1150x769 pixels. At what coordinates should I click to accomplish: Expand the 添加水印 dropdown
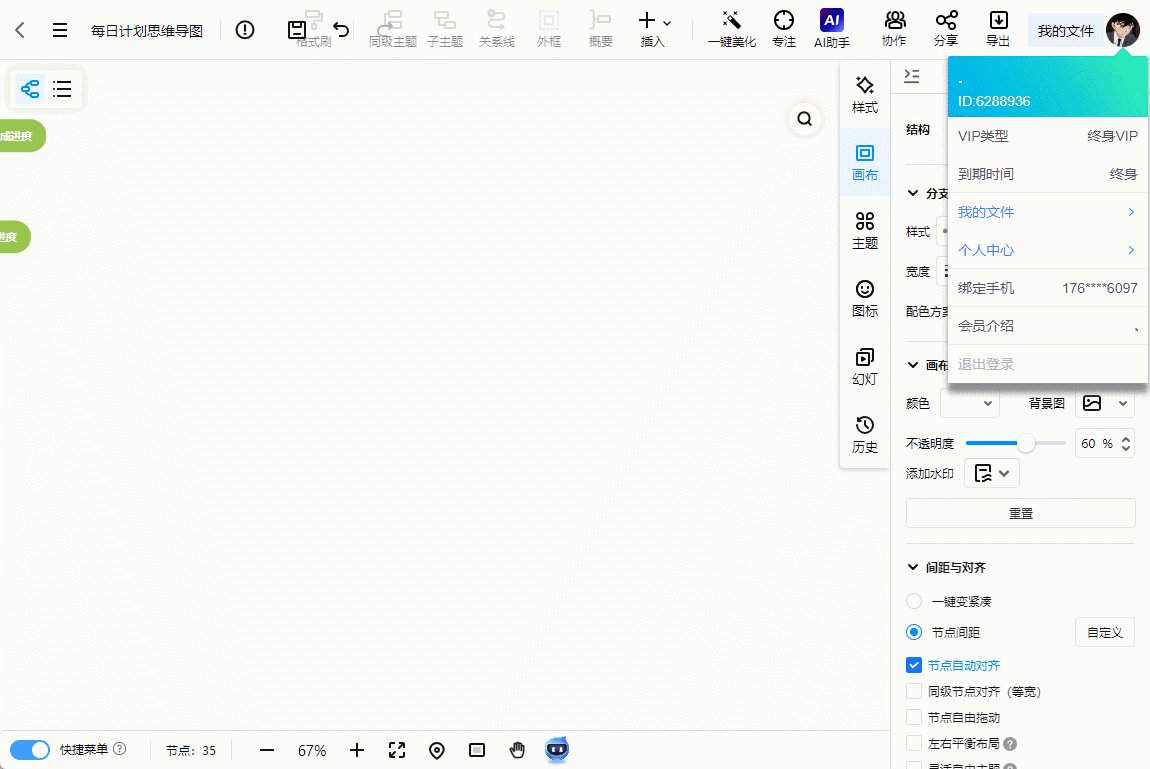[991, 473]
